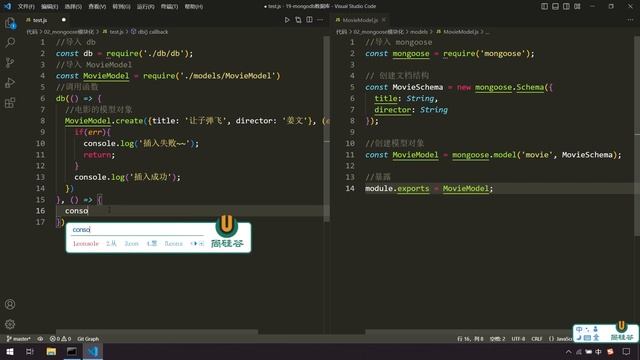640x360 pixels.
Task: Click the VS Code taskbar icon
Action: (93, 351)
